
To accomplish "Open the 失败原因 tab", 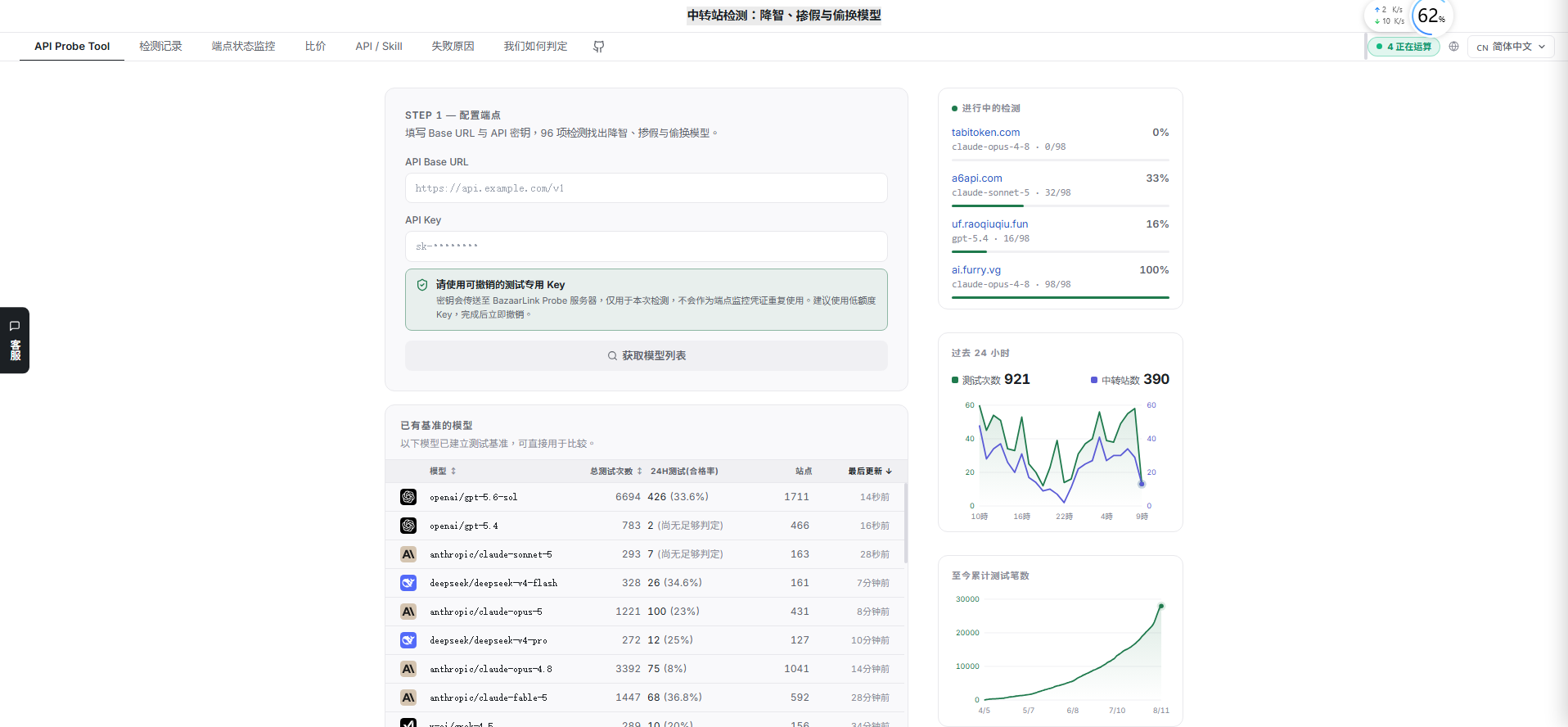I will [453, 47].
